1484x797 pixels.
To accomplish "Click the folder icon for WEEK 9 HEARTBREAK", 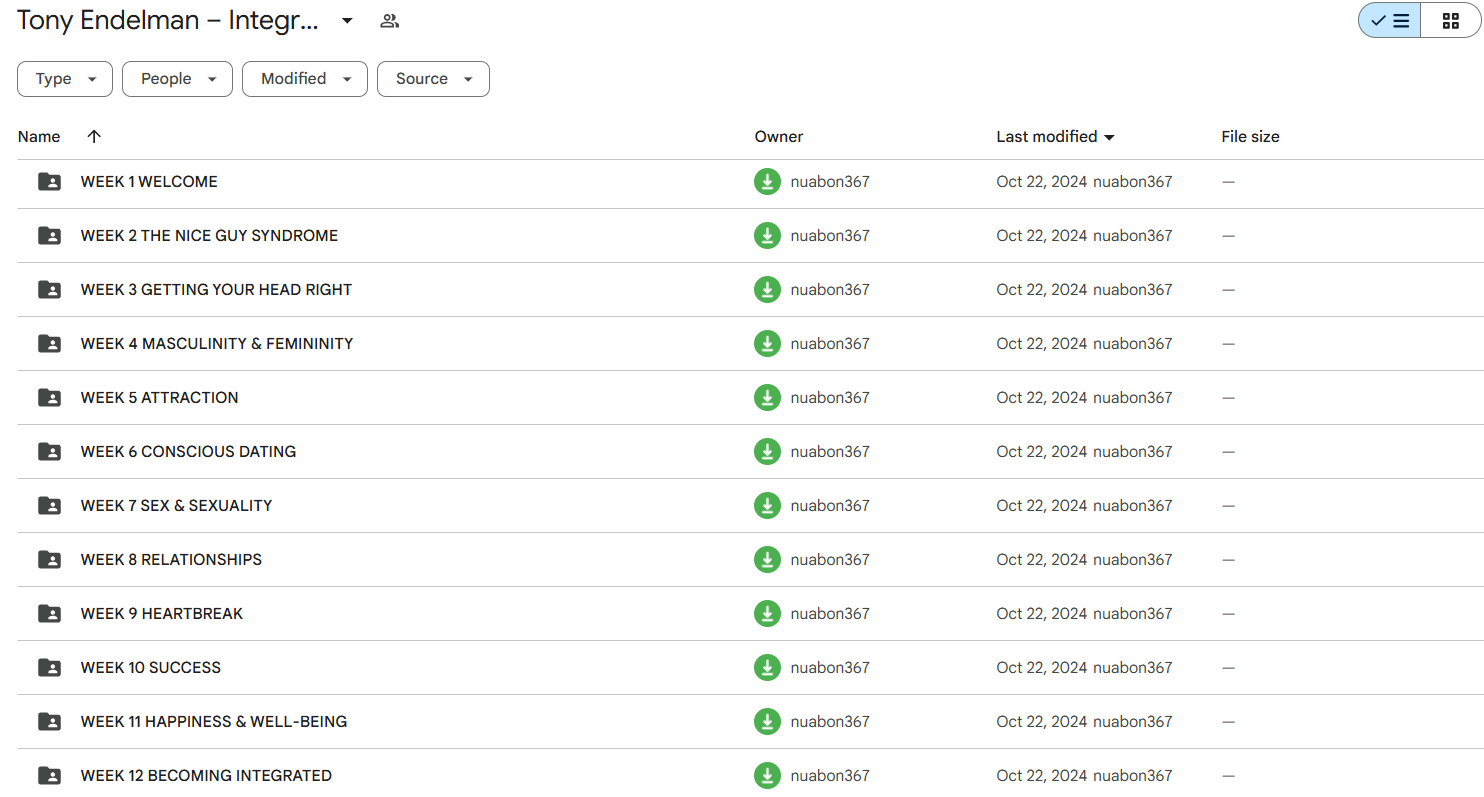I will [x=49, y=614].
